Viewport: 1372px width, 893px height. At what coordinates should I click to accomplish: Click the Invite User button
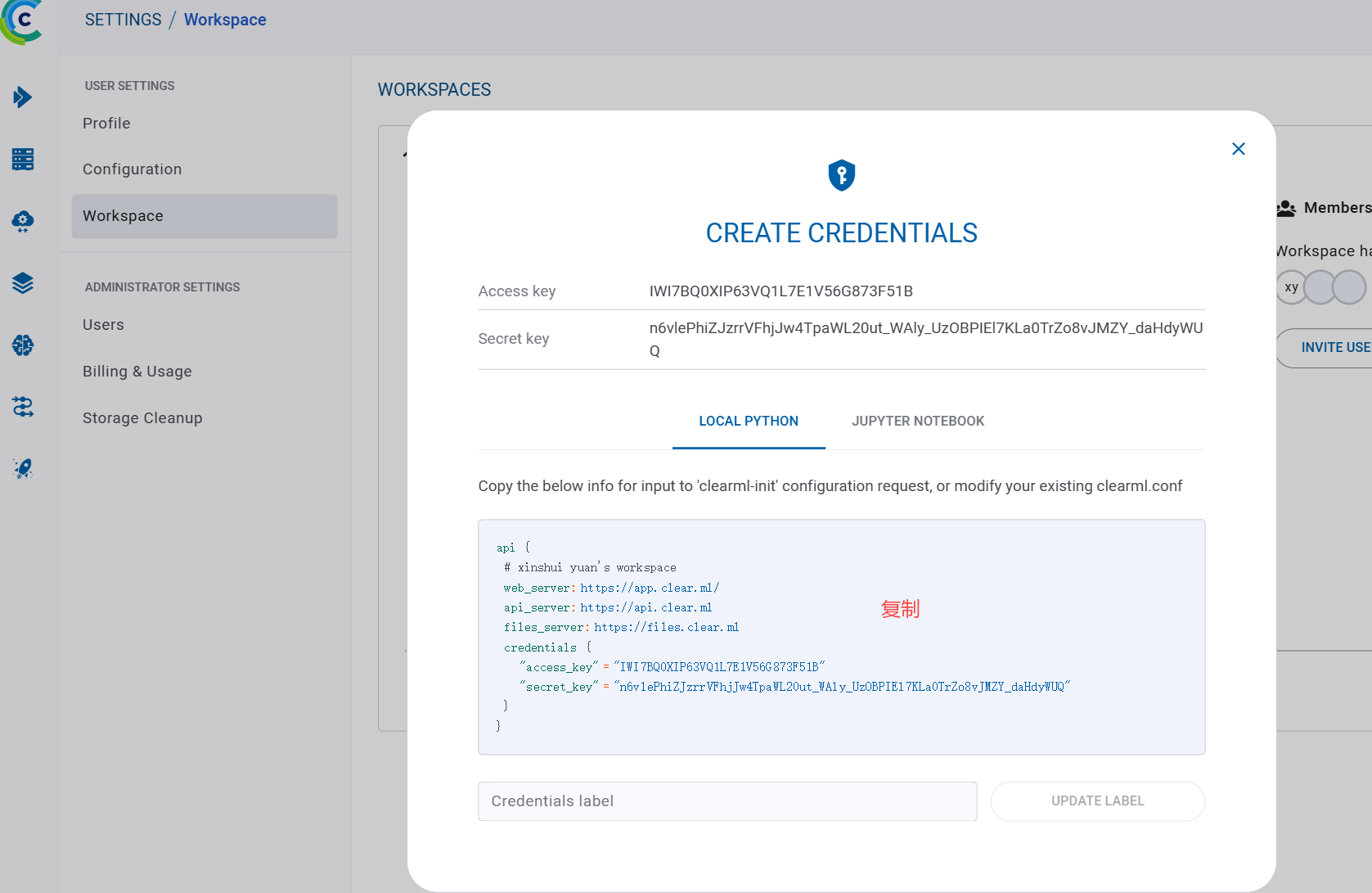click(1325, 348)
